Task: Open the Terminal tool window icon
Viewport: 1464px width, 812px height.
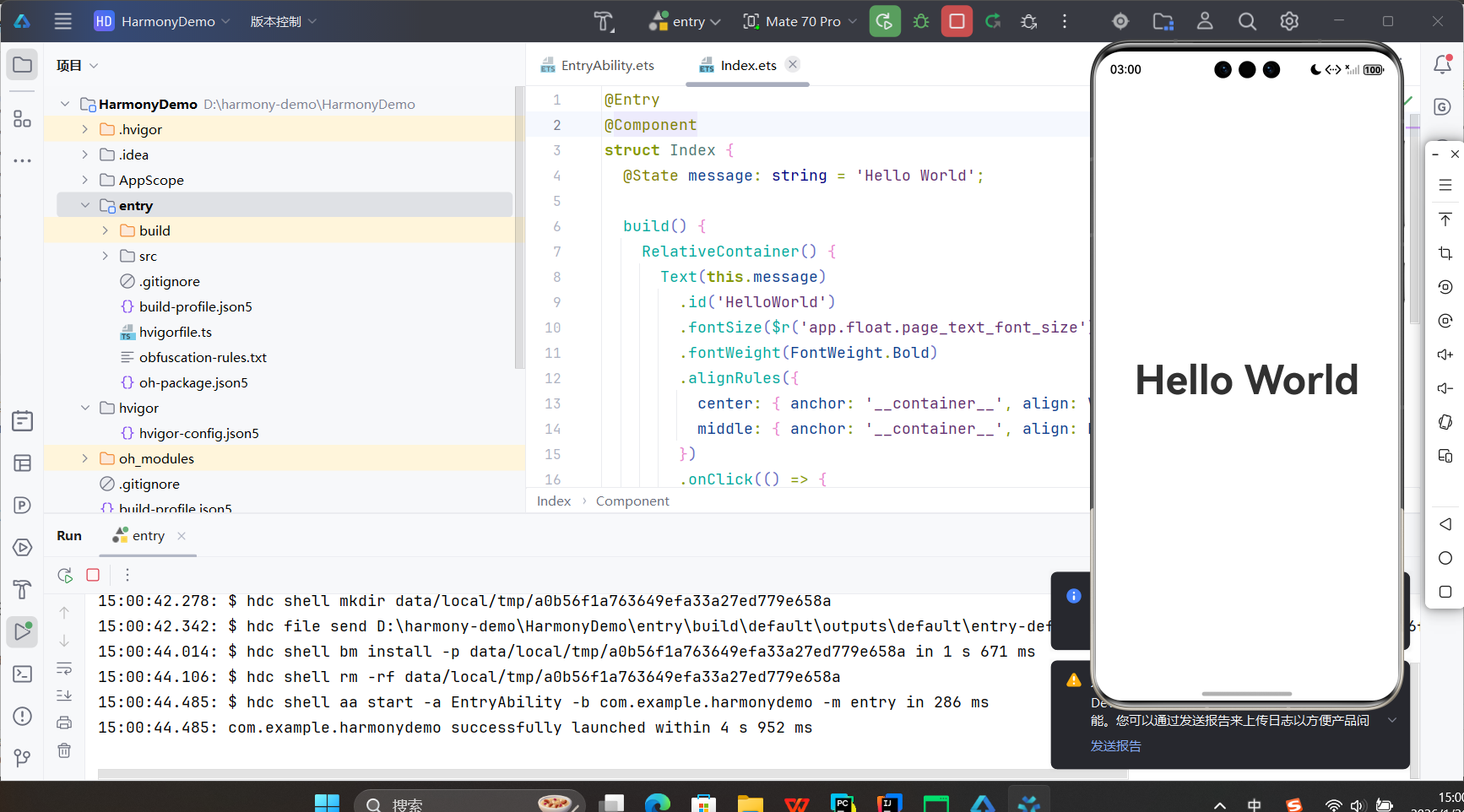Action: (22, 674)
